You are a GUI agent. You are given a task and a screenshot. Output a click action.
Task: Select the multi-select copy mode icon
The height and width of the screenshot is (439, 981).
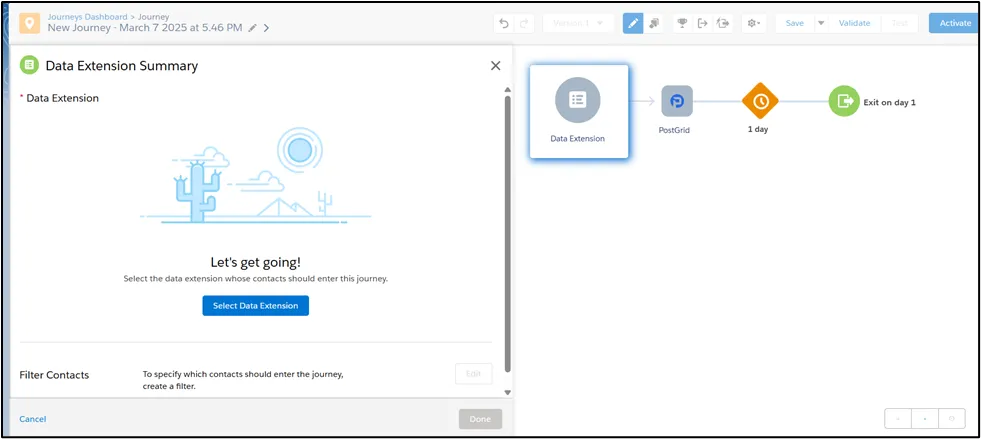(653, 23)
